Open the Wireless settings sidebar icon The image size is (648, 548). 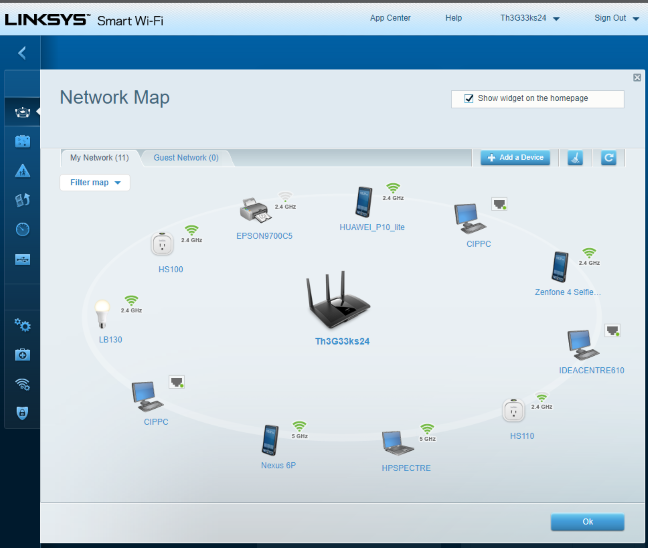22,384
